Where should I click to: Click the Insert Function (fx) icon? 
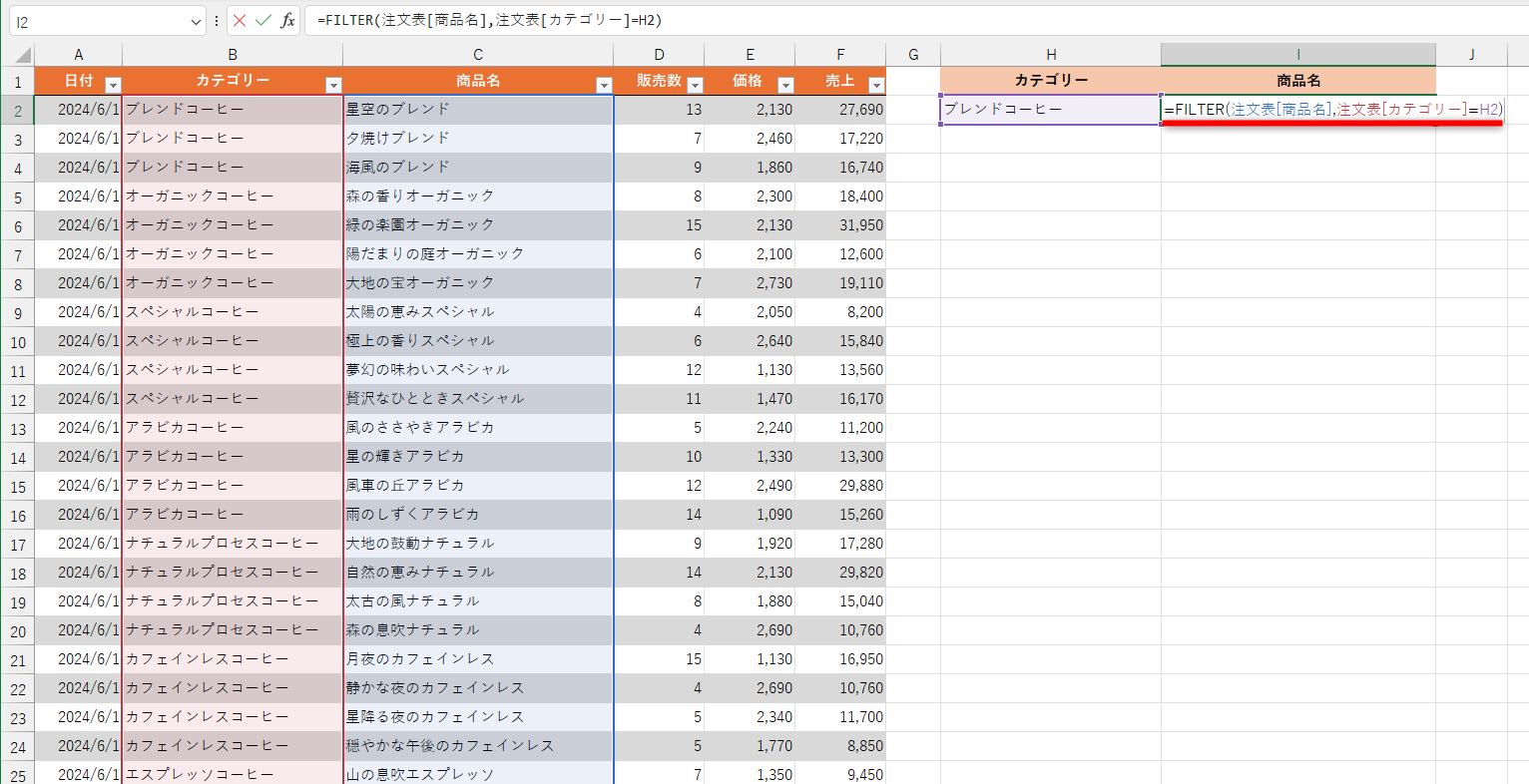click(286, 21)
